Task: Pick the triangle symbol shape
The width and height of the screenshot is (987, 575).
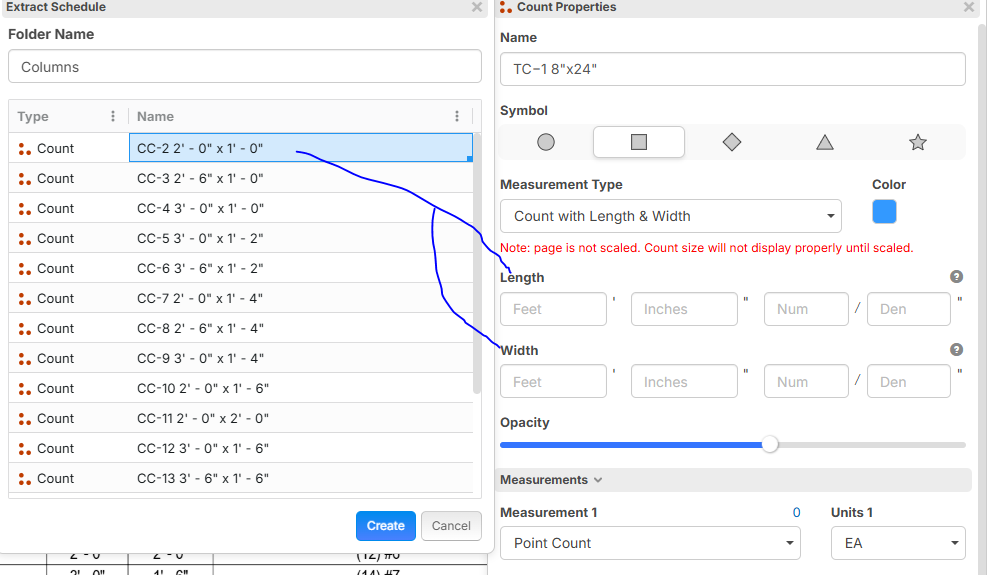Action: [x=825, y=142]
